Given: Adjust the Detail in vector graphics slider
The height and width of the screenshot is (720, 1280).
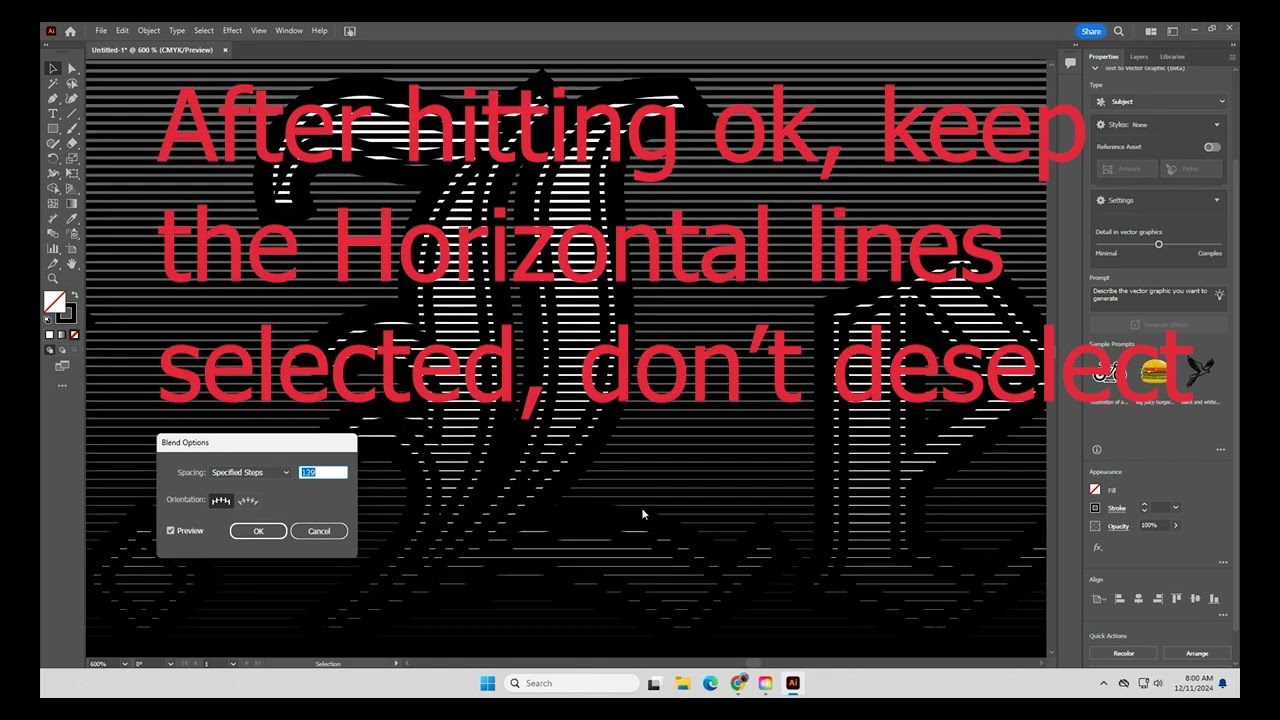Looking at the screenshot, I should [1159, 244].
